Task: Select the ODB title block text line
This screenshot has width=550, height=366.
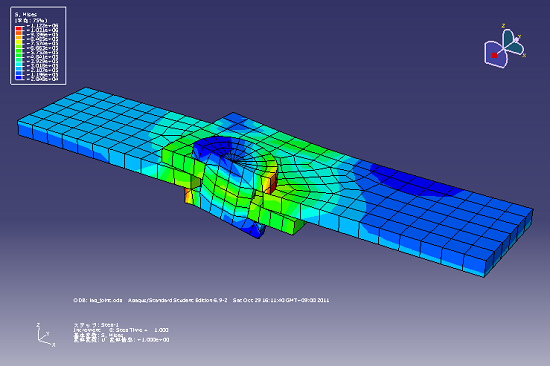Action: (x=201, y=300)
